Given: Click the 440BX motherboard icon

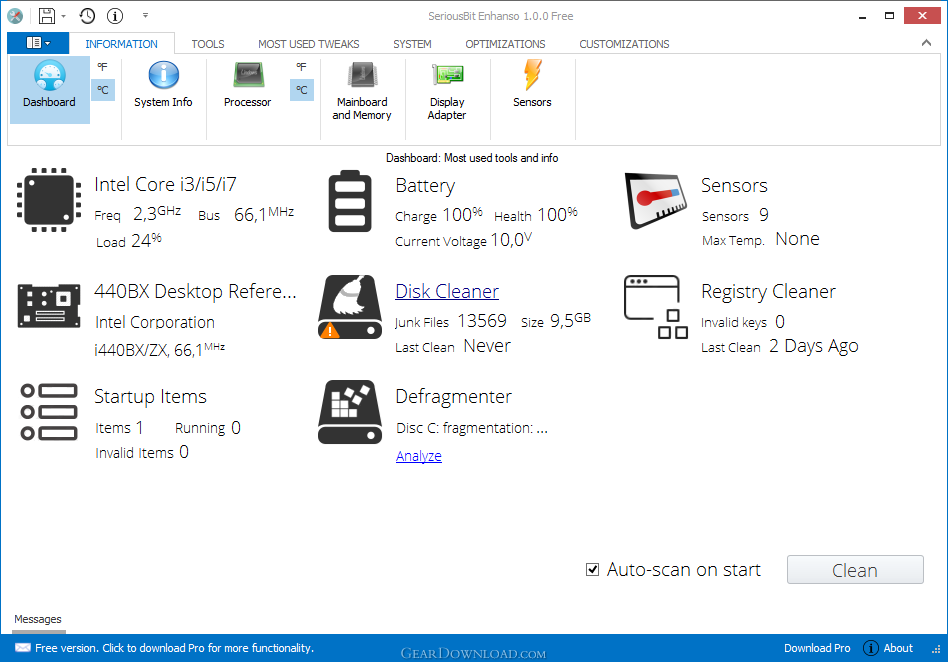Looking at the screenshot, I should pos(49,306).
